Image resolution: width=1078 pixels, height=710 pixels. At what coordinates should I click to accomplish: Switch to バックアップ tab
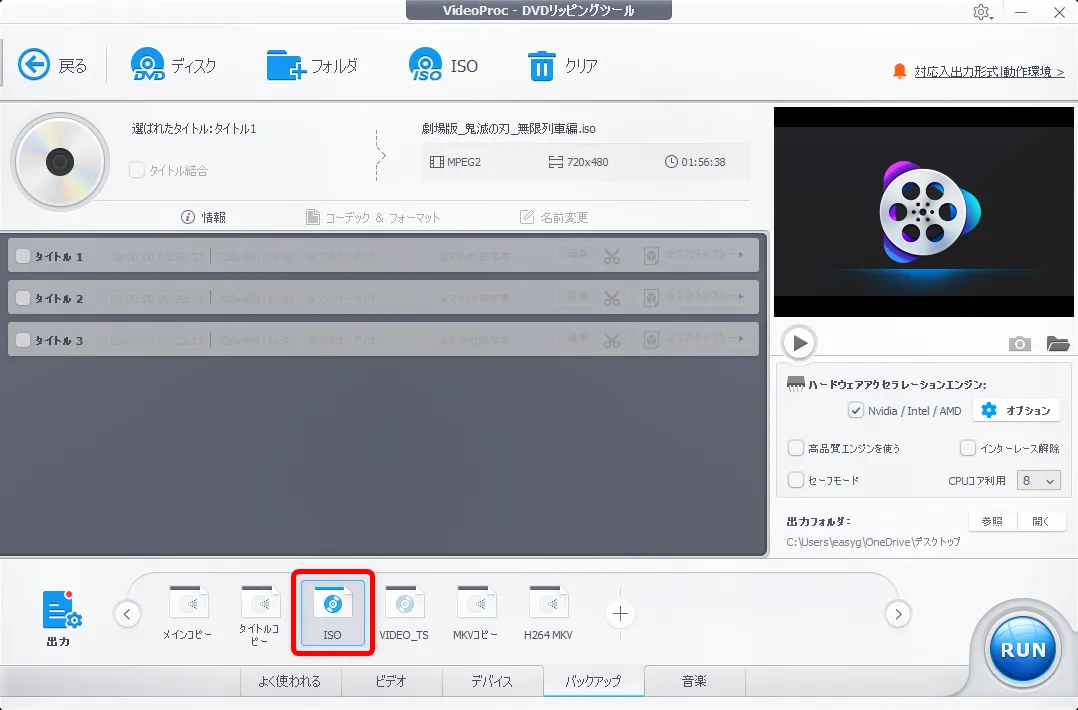click(x=593, y=681)
